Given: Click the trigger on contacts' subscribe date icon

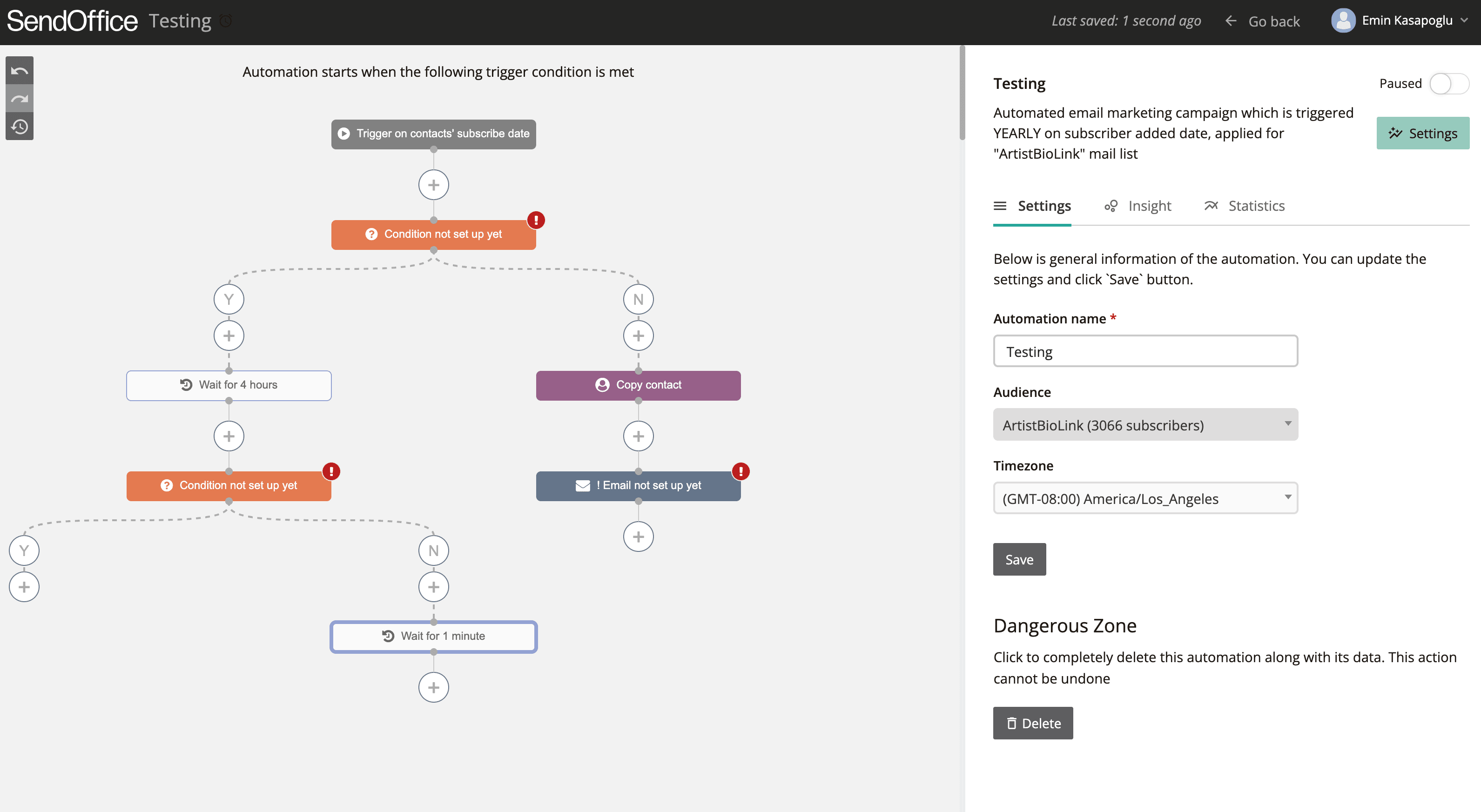Looking at the screenshot, I should [345, 133].
